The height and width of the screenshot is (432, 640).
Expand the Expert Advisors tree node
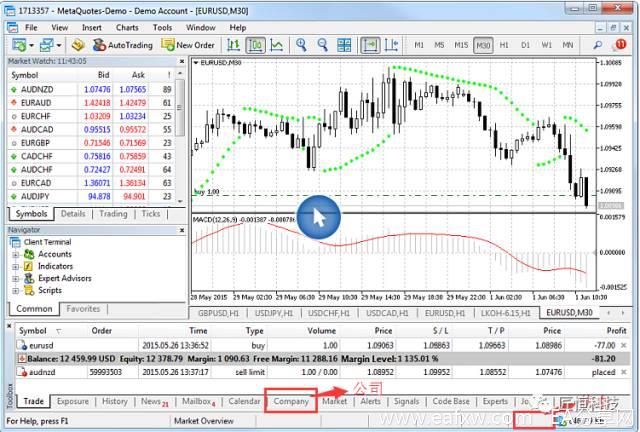[16, 279]
